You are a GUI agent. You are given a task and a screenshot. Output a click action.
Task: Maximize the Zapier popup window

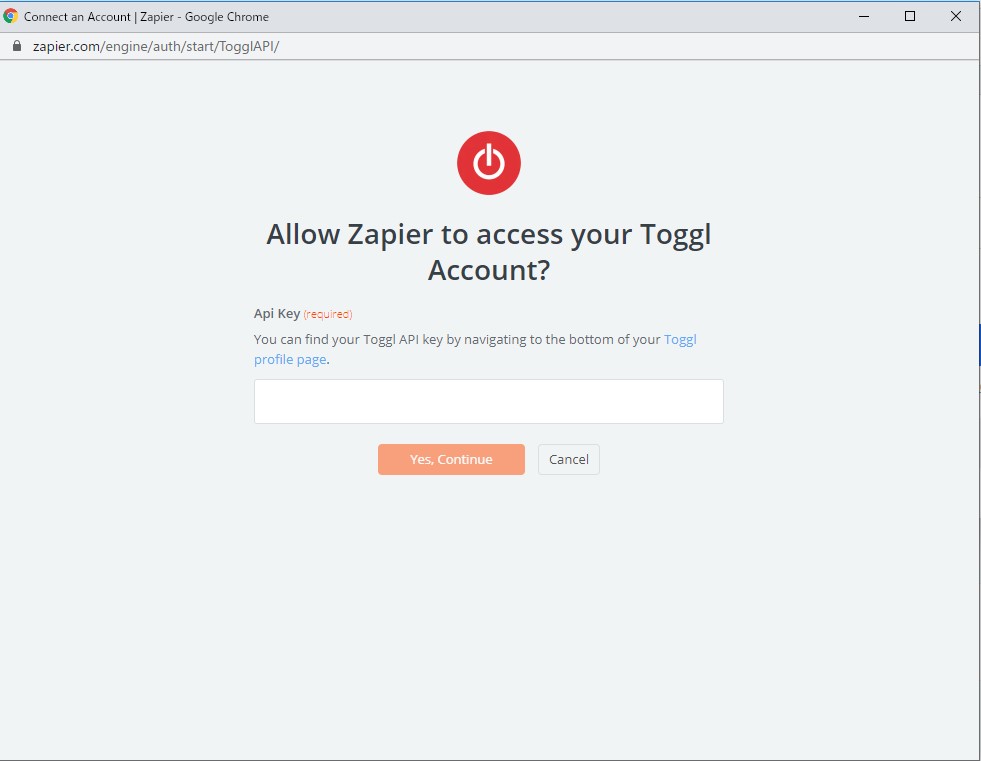point(910,16)
